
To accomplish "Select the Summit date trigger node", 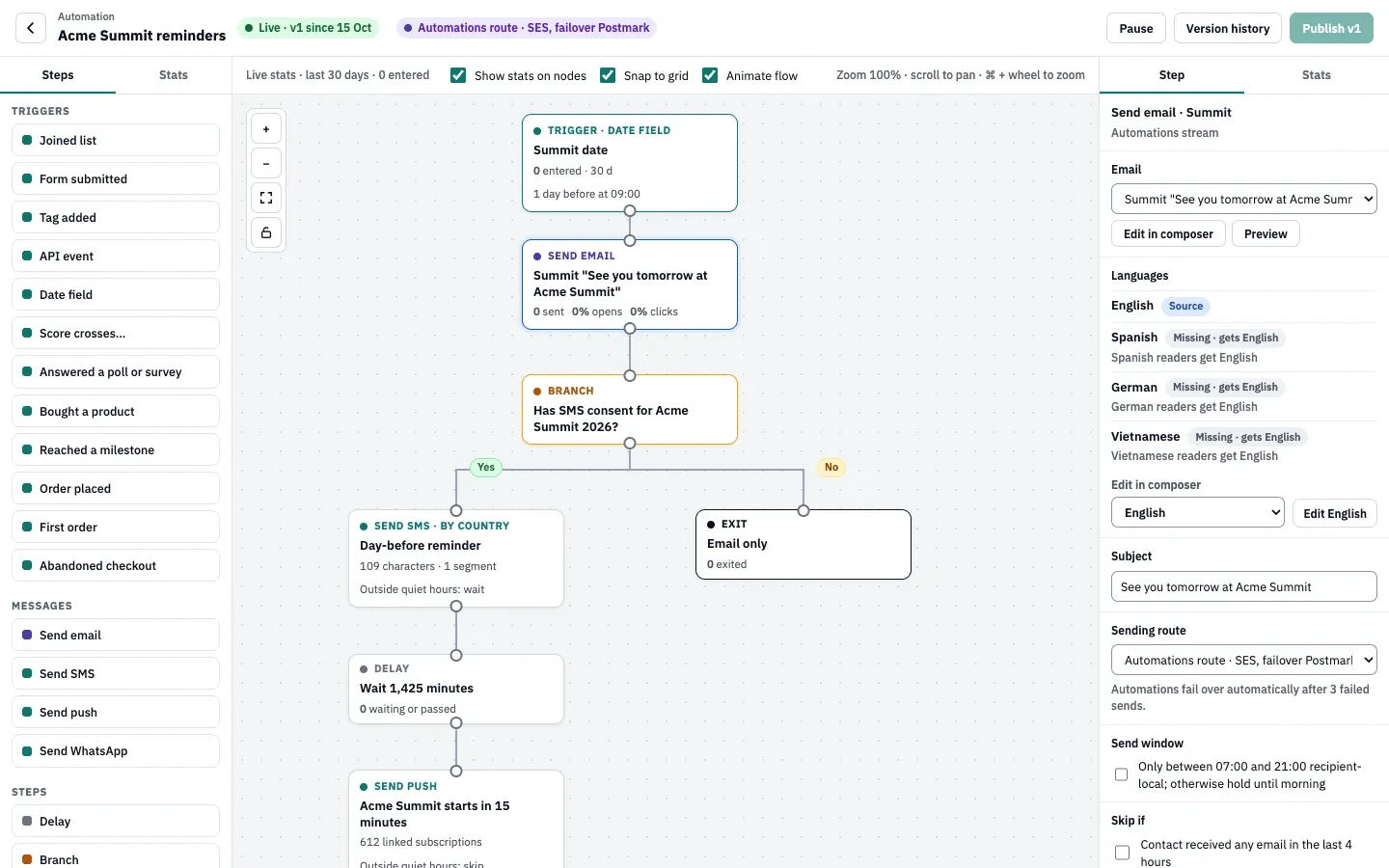I will point(630,163).
